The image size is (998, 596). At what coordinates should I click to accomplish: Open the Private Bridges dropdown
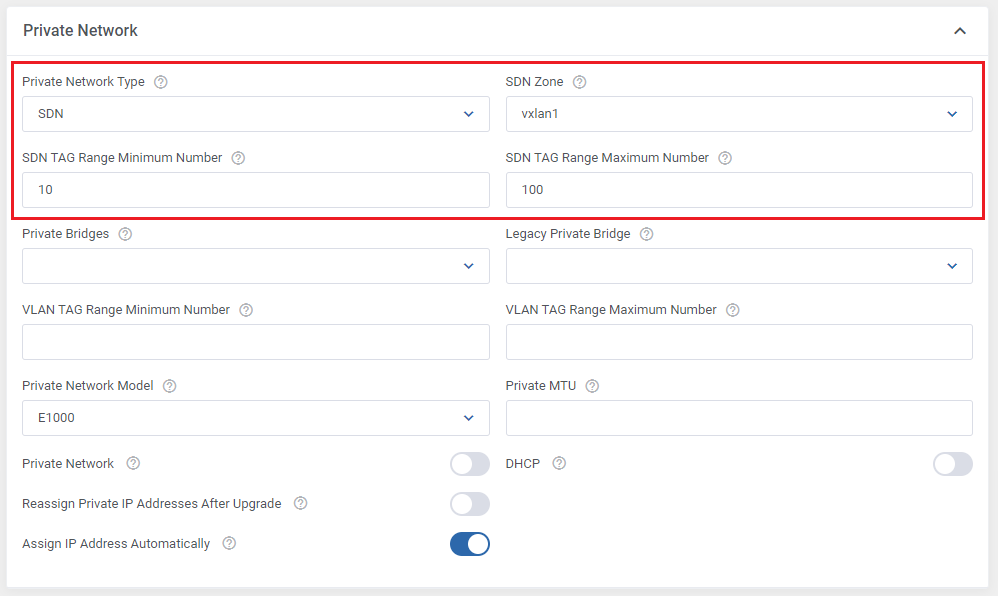pos(256,266)
